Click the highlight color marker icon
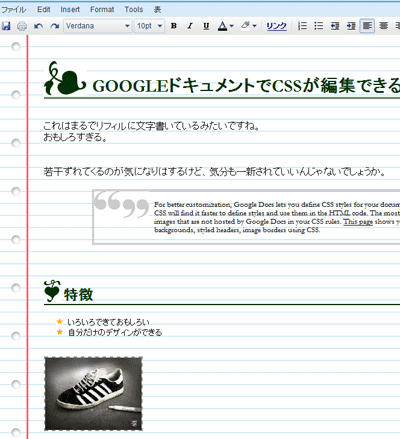 (246, 25)
